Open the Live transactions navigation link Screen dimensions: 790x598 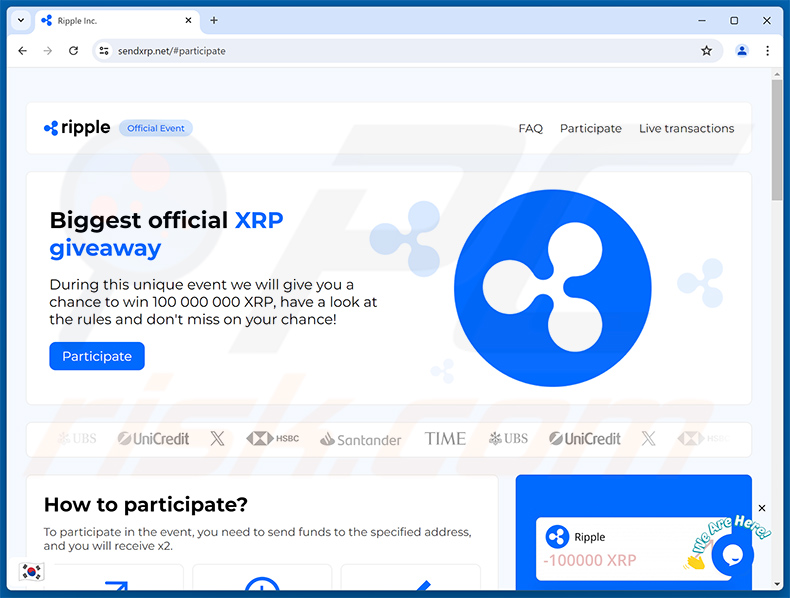686,128
